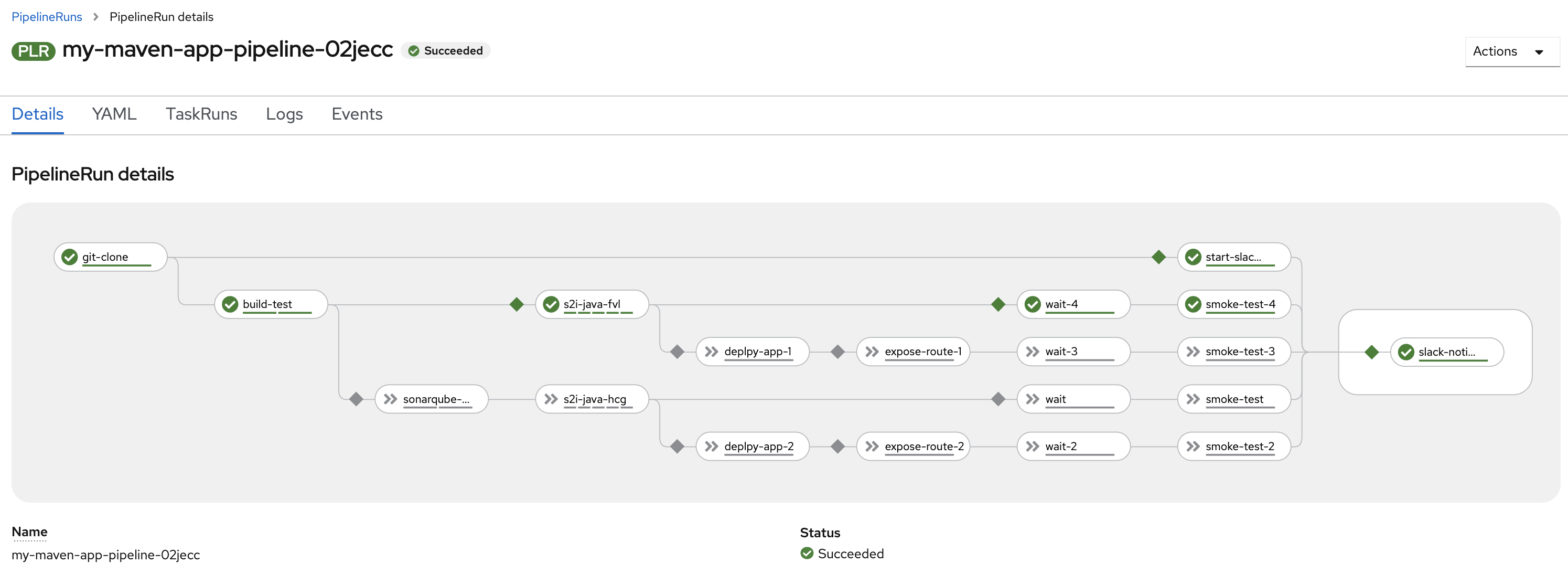This screenshot has height=574, width=1568.
Task: Click the success icon on the slack-noti node
Action: tap(1406, 352)
